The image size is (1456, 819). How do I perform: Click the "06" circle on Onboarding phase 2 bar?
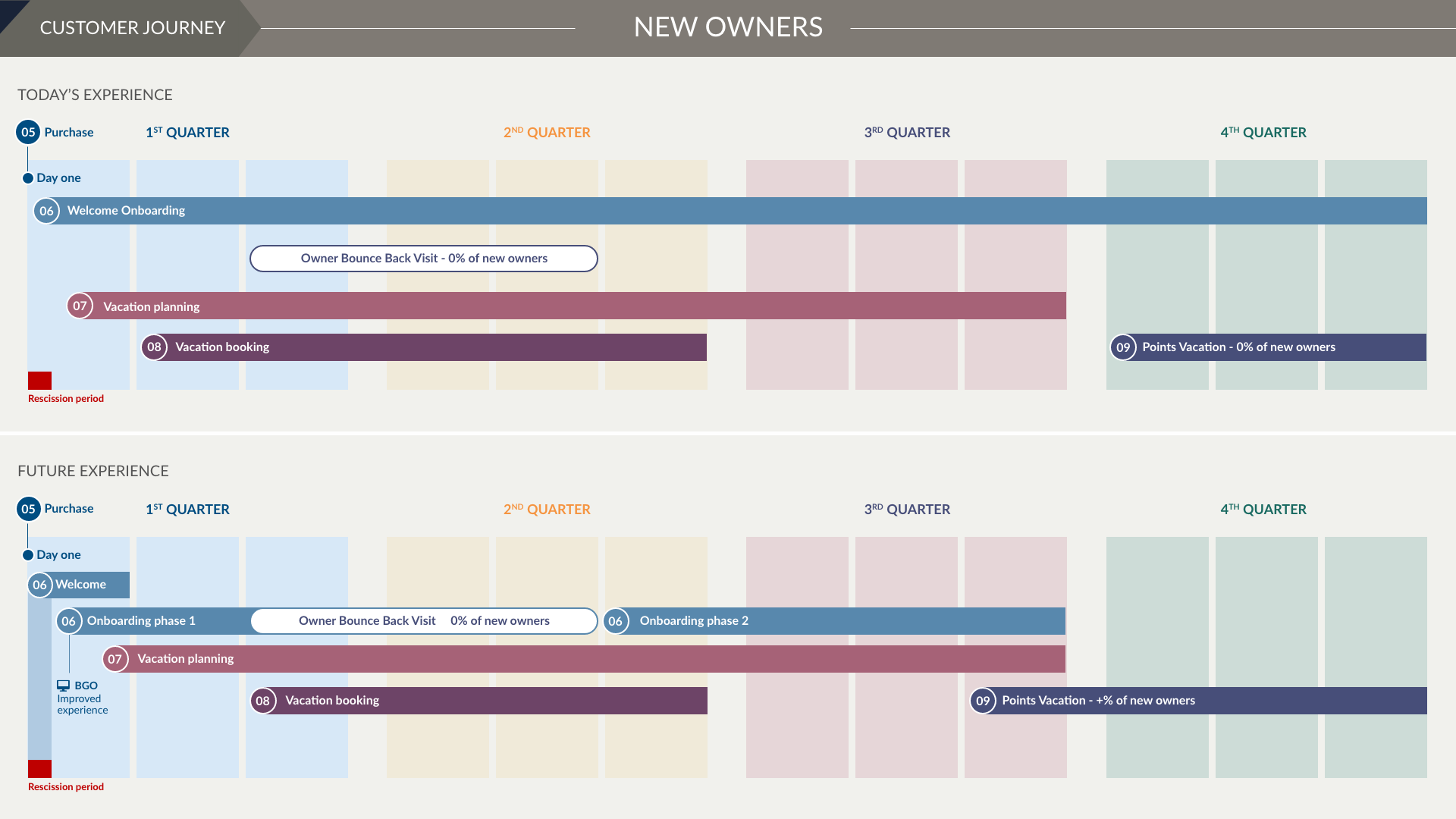point(616,620)
